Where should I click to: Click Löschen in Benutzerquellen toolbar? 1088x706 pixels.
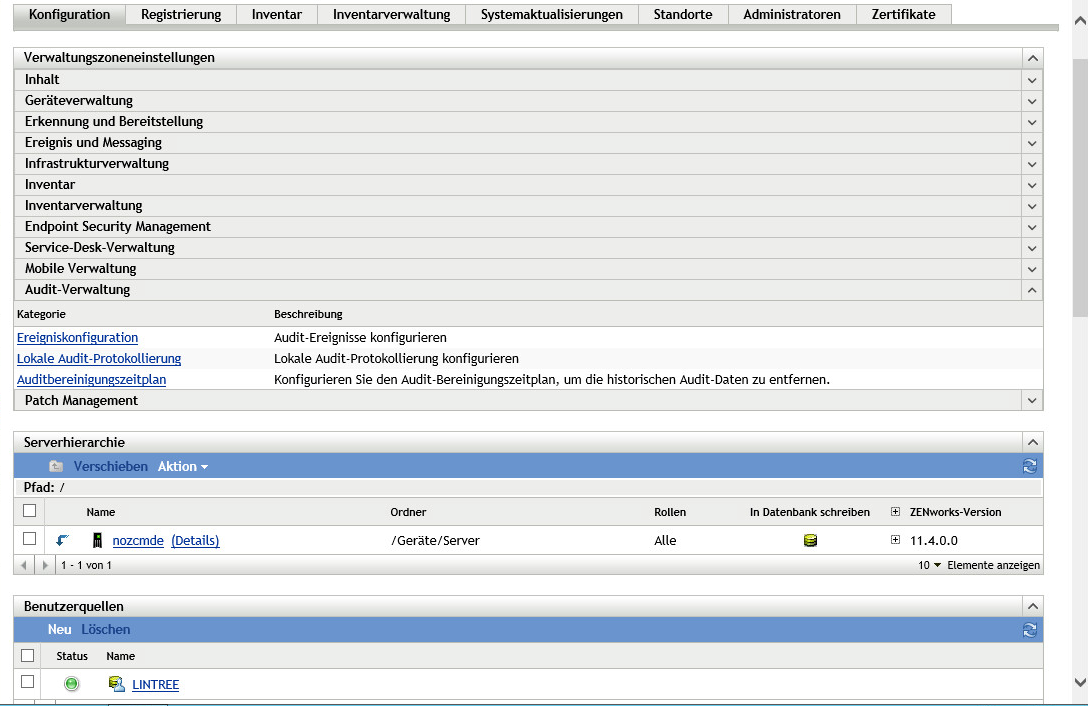[x=105, y=630]
